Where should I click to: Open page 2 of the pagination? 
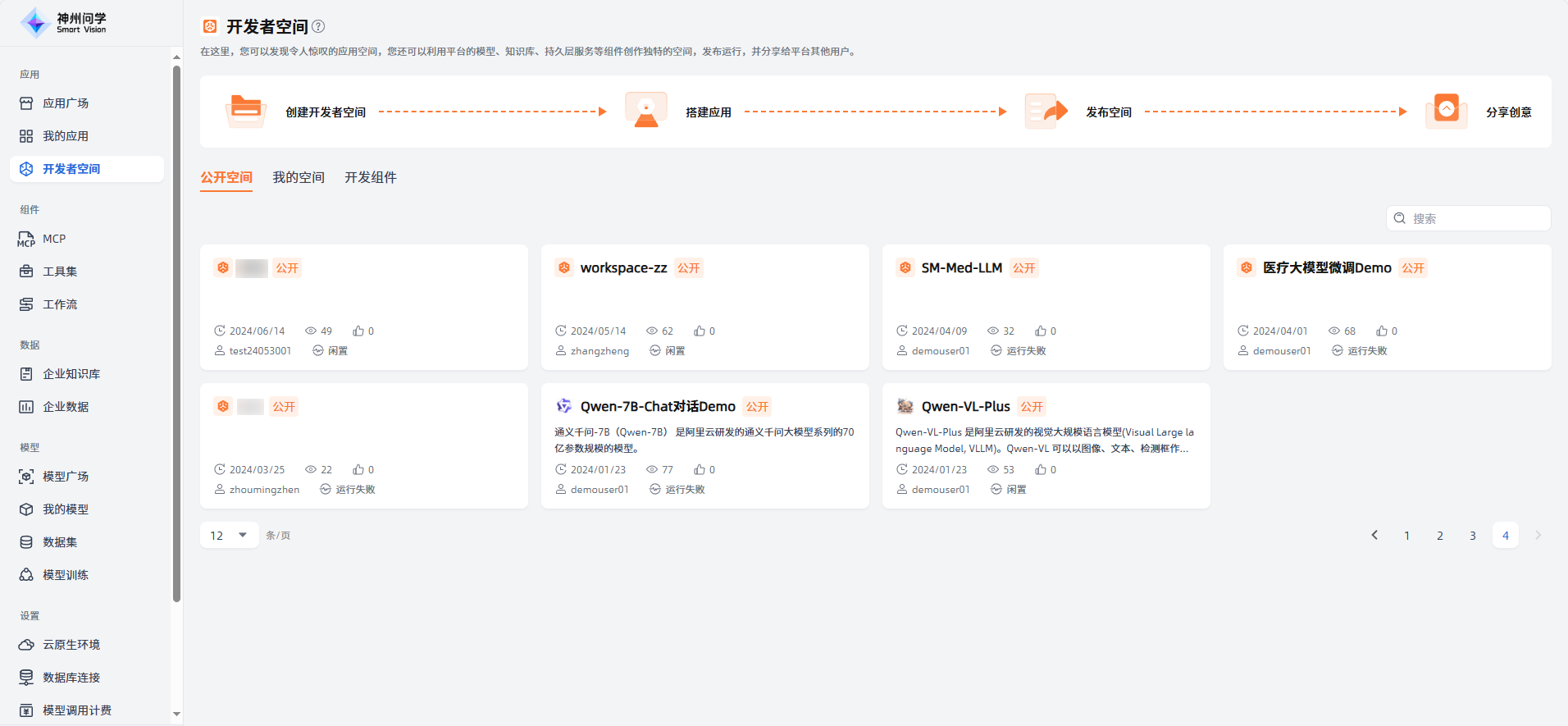pos(1440,535)
